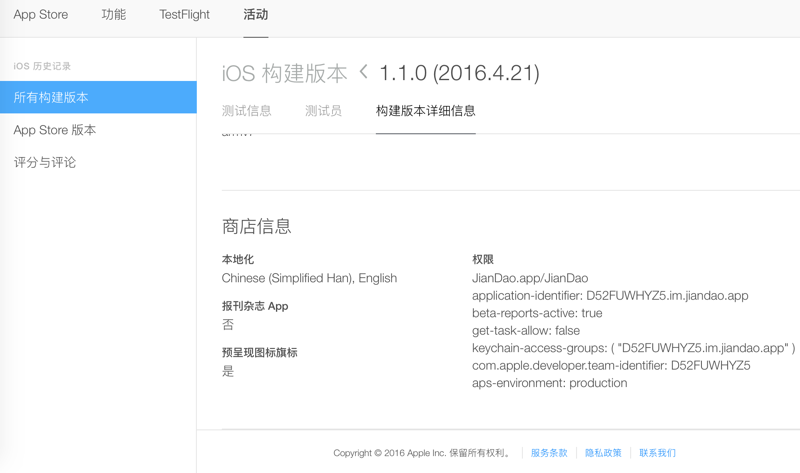Click the 权限 label
Image resolution: width=800 pixels, height=473 pixels.
483,259
